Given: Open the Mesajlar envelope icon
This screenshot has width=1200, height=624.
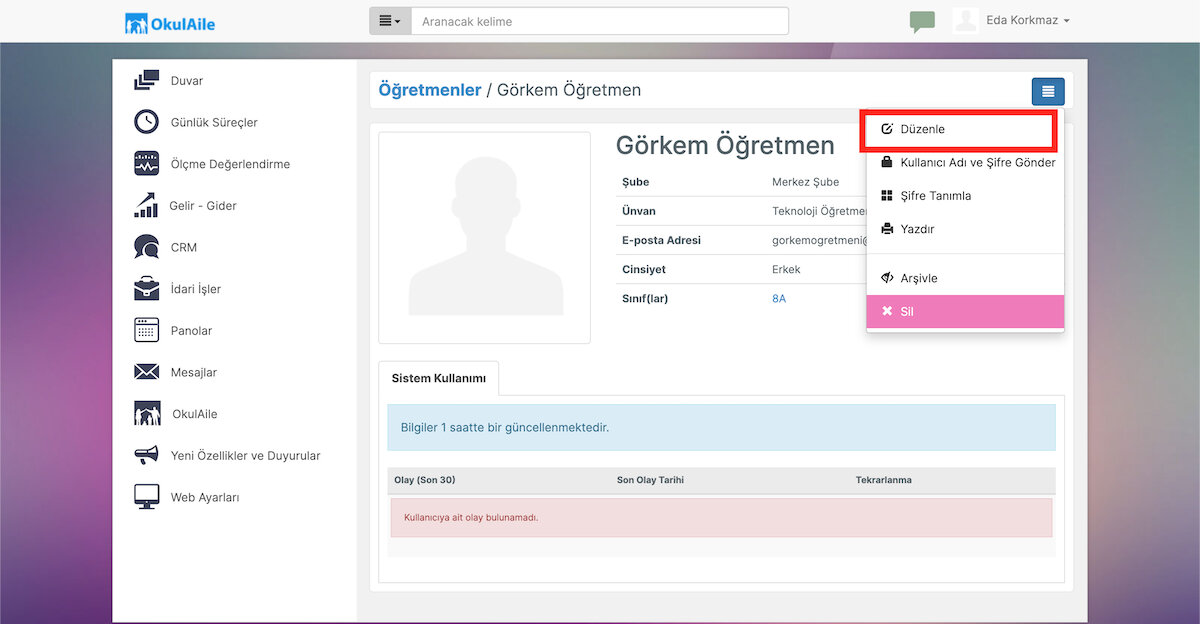Looking at the screenshot, I should point(147,372).
